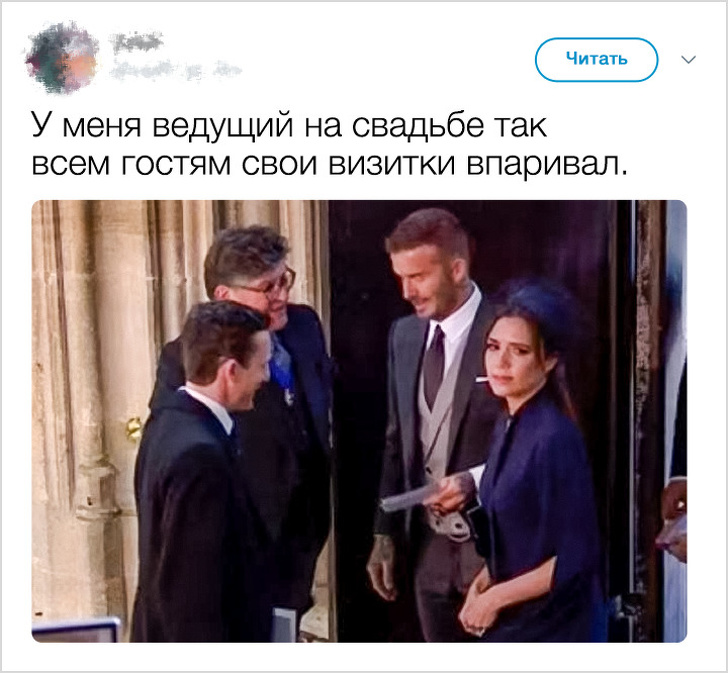Click the woman's clasped hands in photo

[481, 608]
